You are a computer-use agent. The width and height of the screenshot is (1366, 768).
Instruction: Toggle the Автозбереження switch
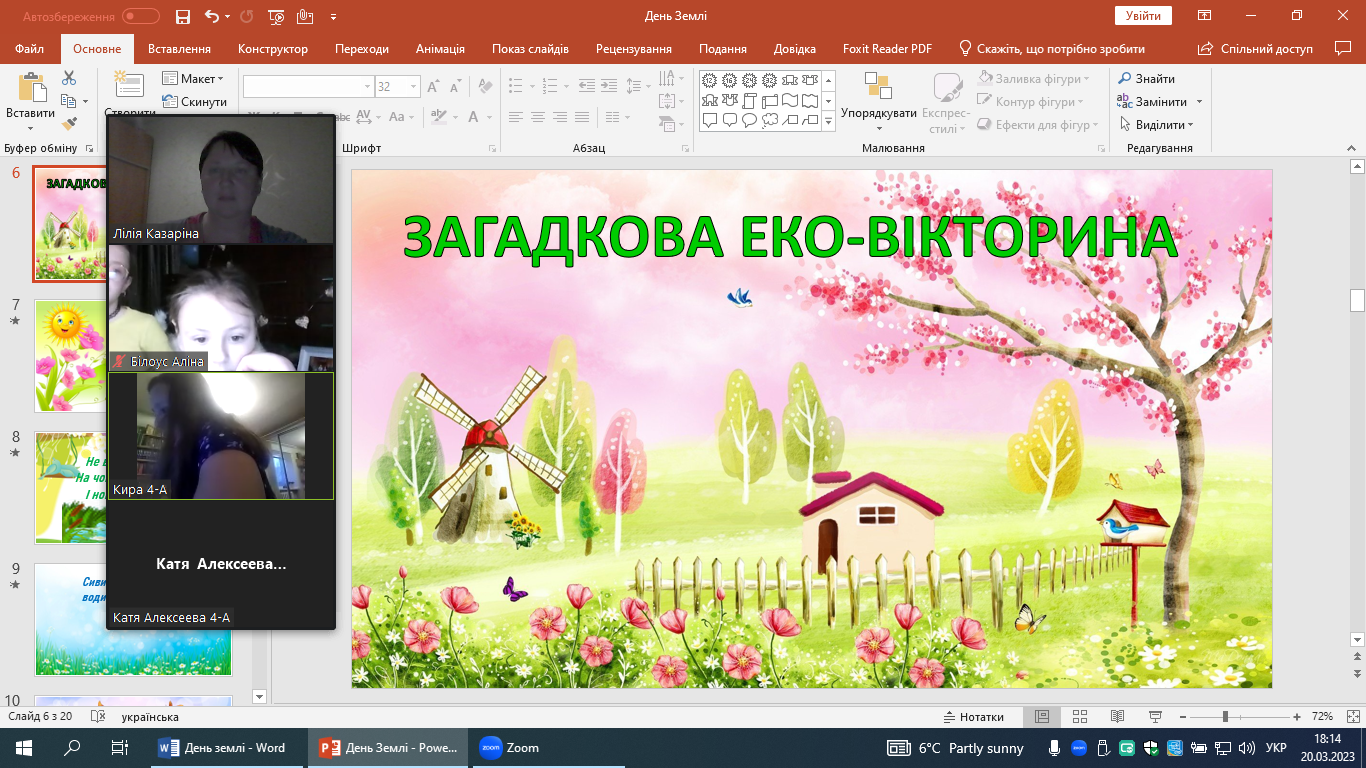140,16
